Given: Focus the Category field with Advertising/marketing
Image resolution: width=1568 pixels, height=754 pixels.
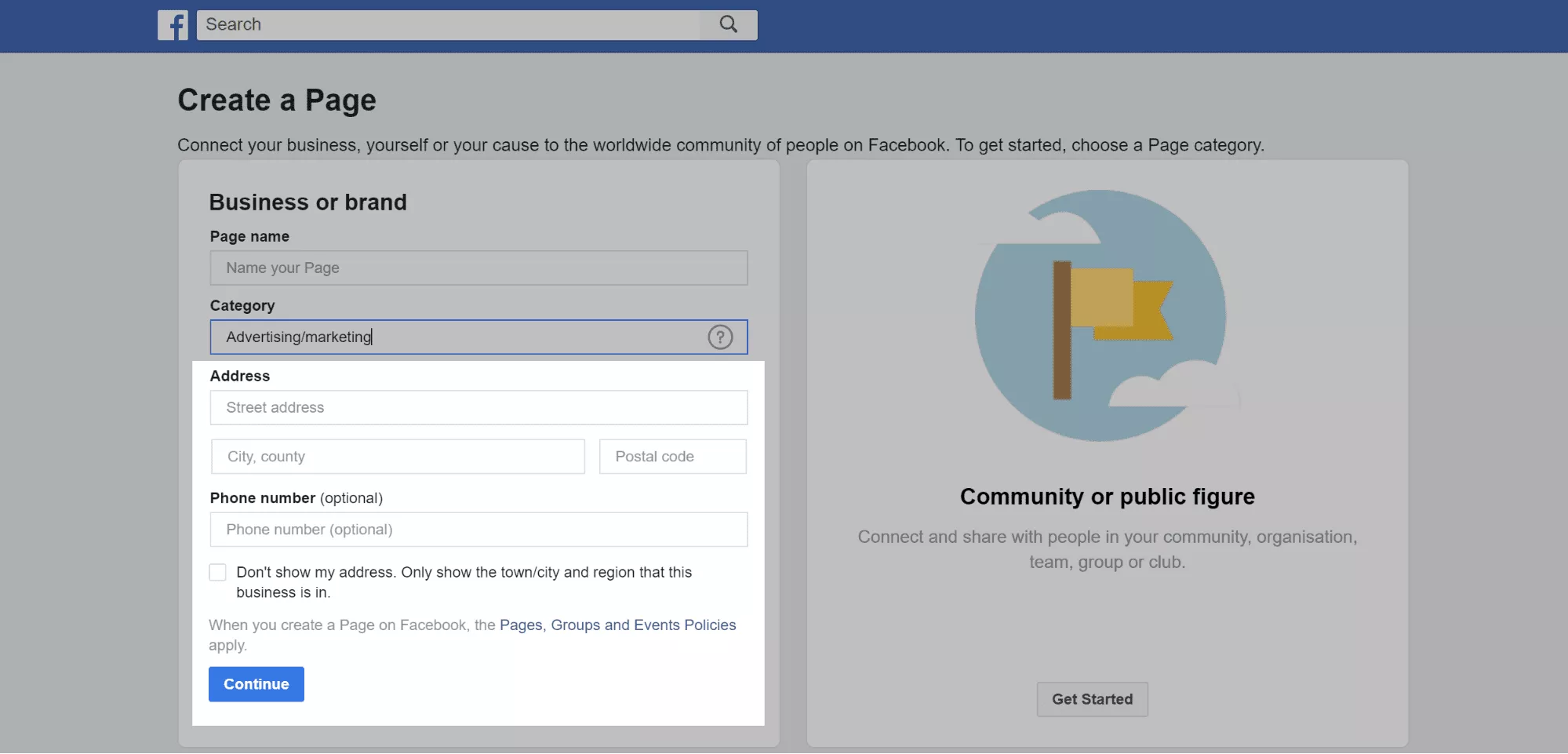Looking at the screenshot, I should [x=478, y=337].
